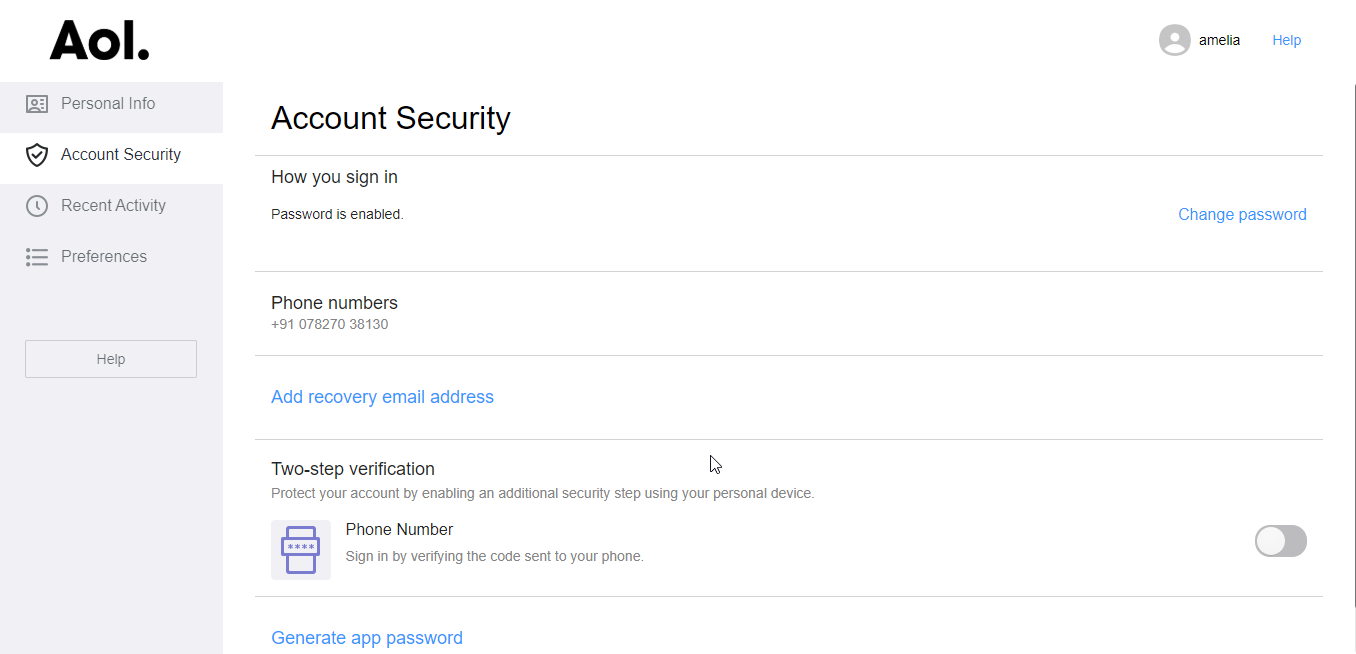The image size is (1356, 654).
Task: Click Add recovery email address
Action: [x=382, y=397]
